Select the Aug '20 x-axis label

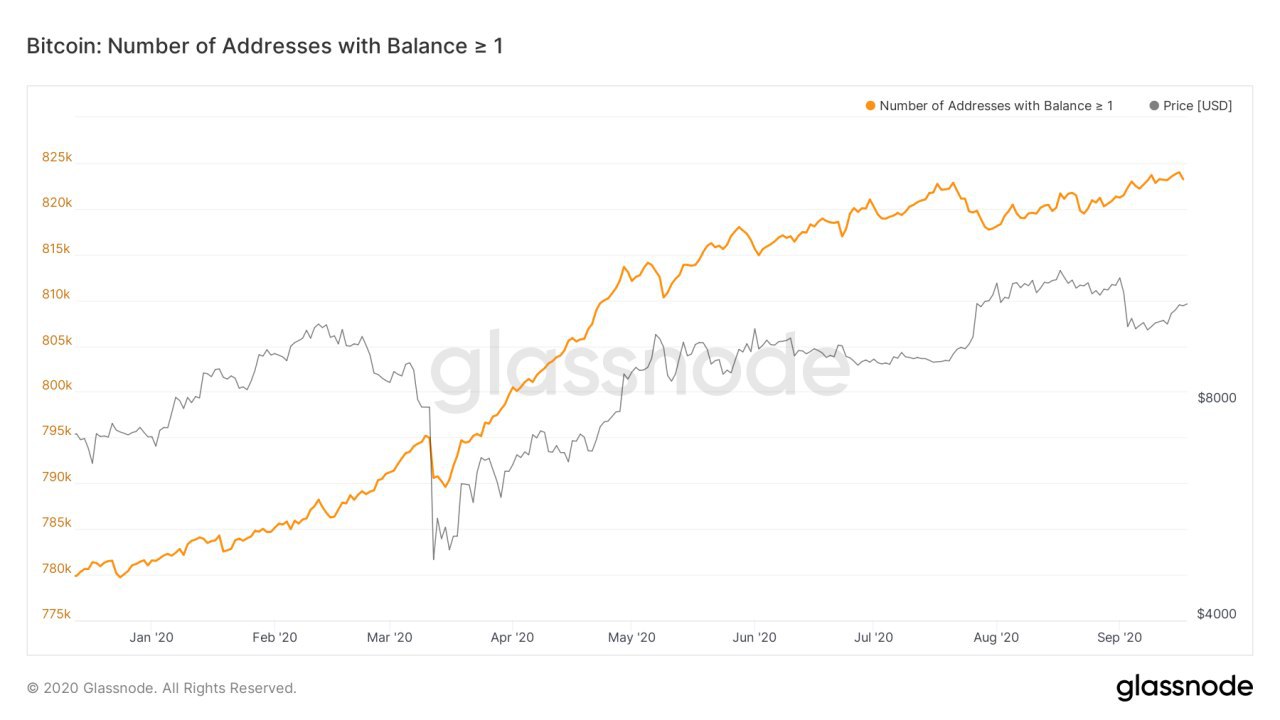(x=996, y=637)
